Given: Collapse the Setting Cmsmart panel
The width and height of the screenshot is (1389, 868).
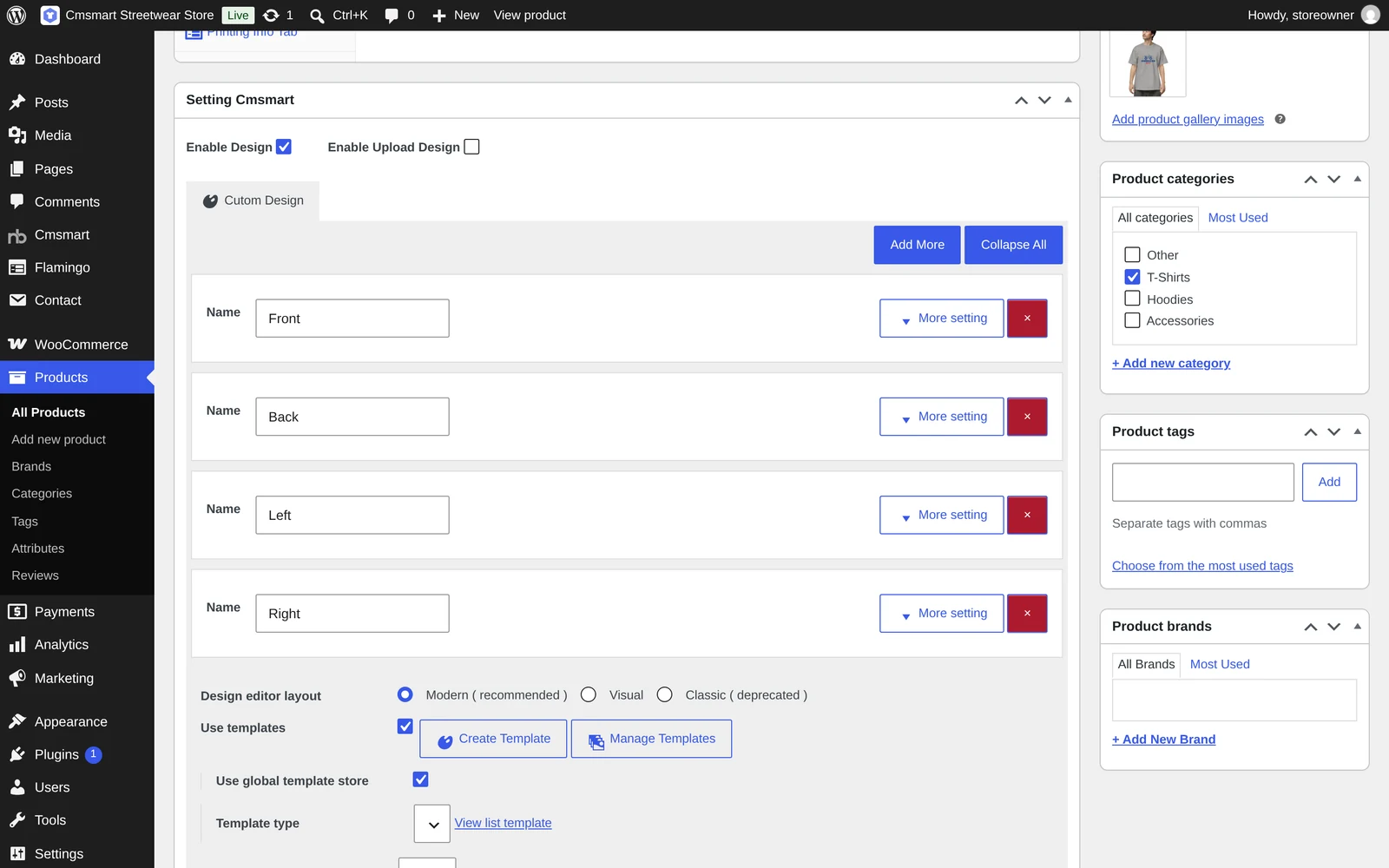Looking at the screenshot, I should [x=1069, y=100].
